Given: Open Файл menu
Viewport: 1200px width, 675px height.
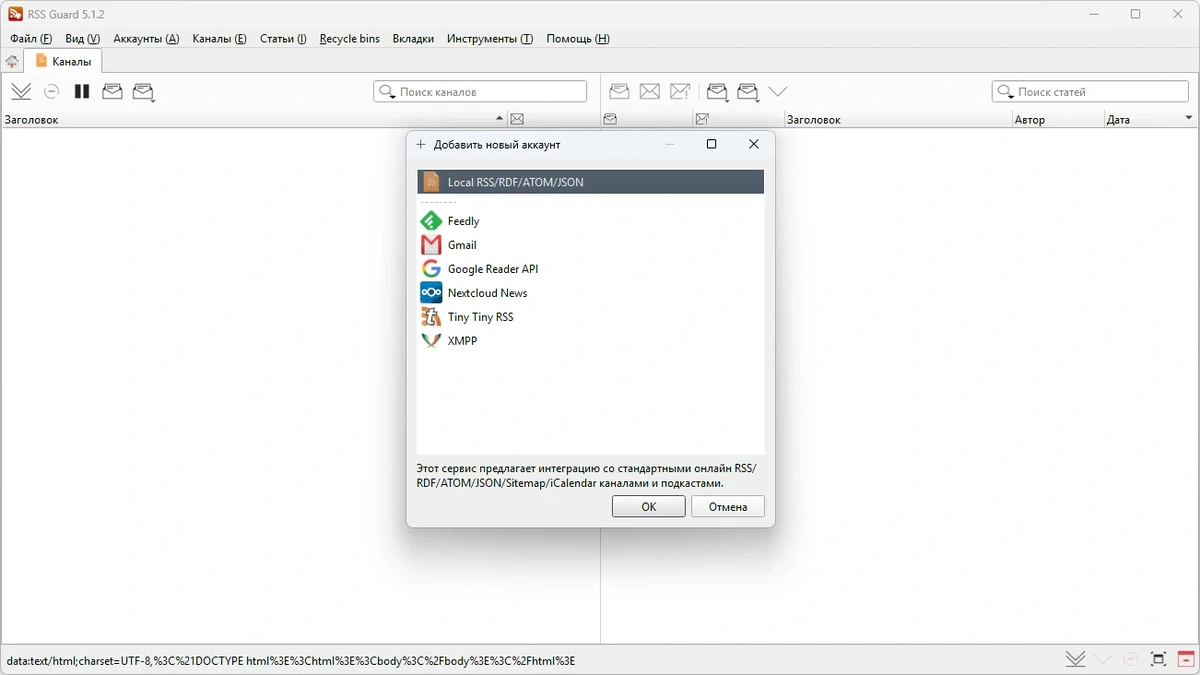Looking at the screenshot, I should click(31, 38).
